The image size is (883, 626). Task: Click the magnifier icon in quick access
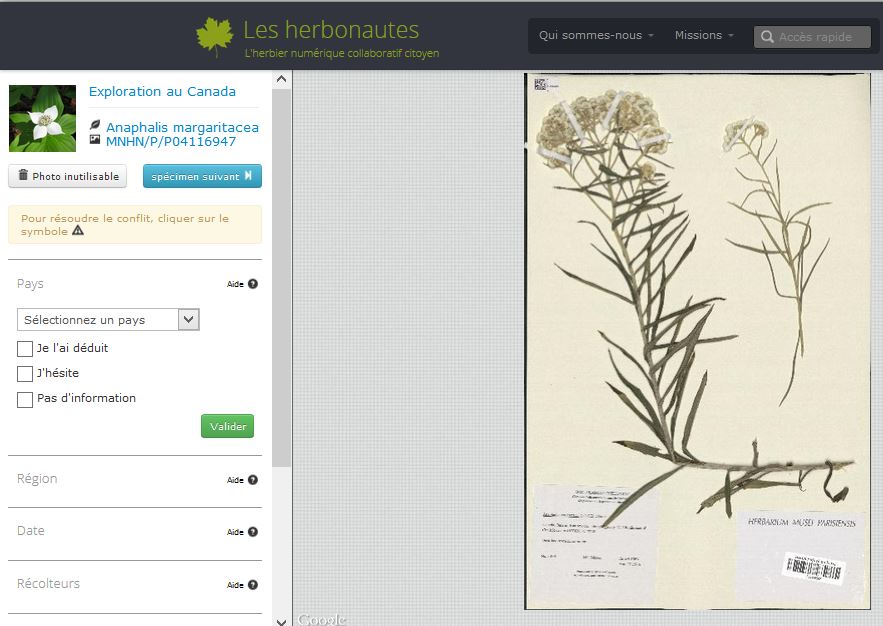tap(767, 37)
